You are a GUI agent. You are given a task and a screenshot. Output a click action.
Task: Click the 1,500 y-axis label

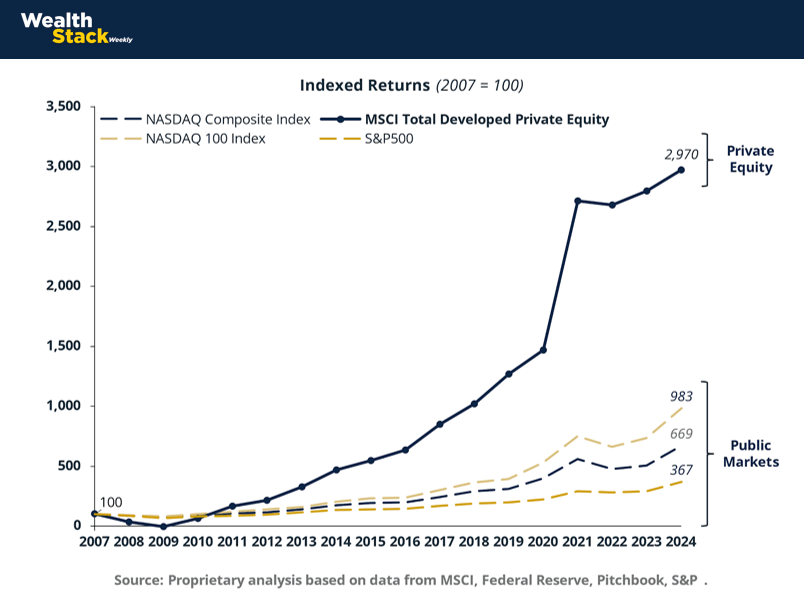pyautogui.click(x=64, y=346)
